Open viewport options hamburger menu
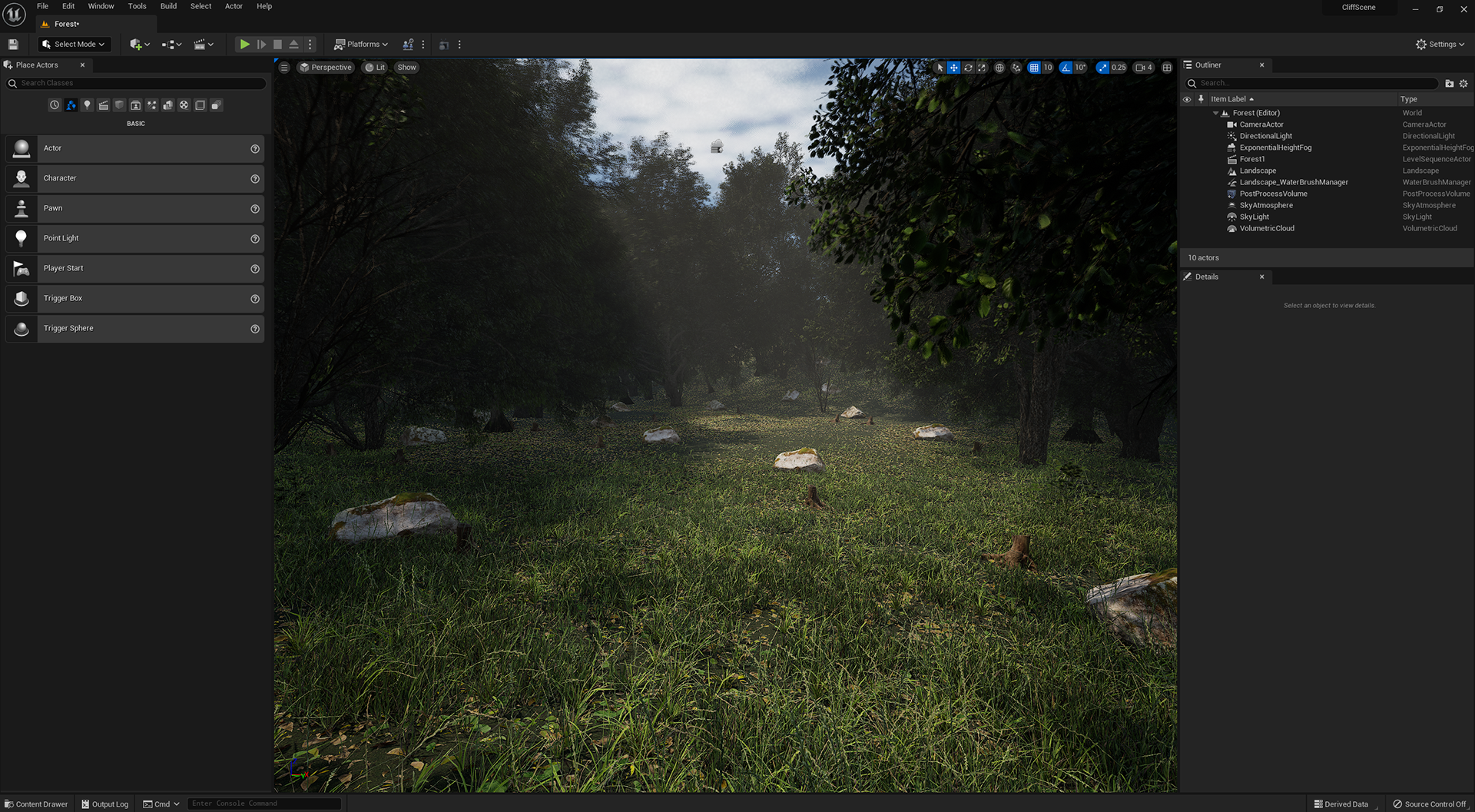 pyautogui.click(x=284, y=68)
